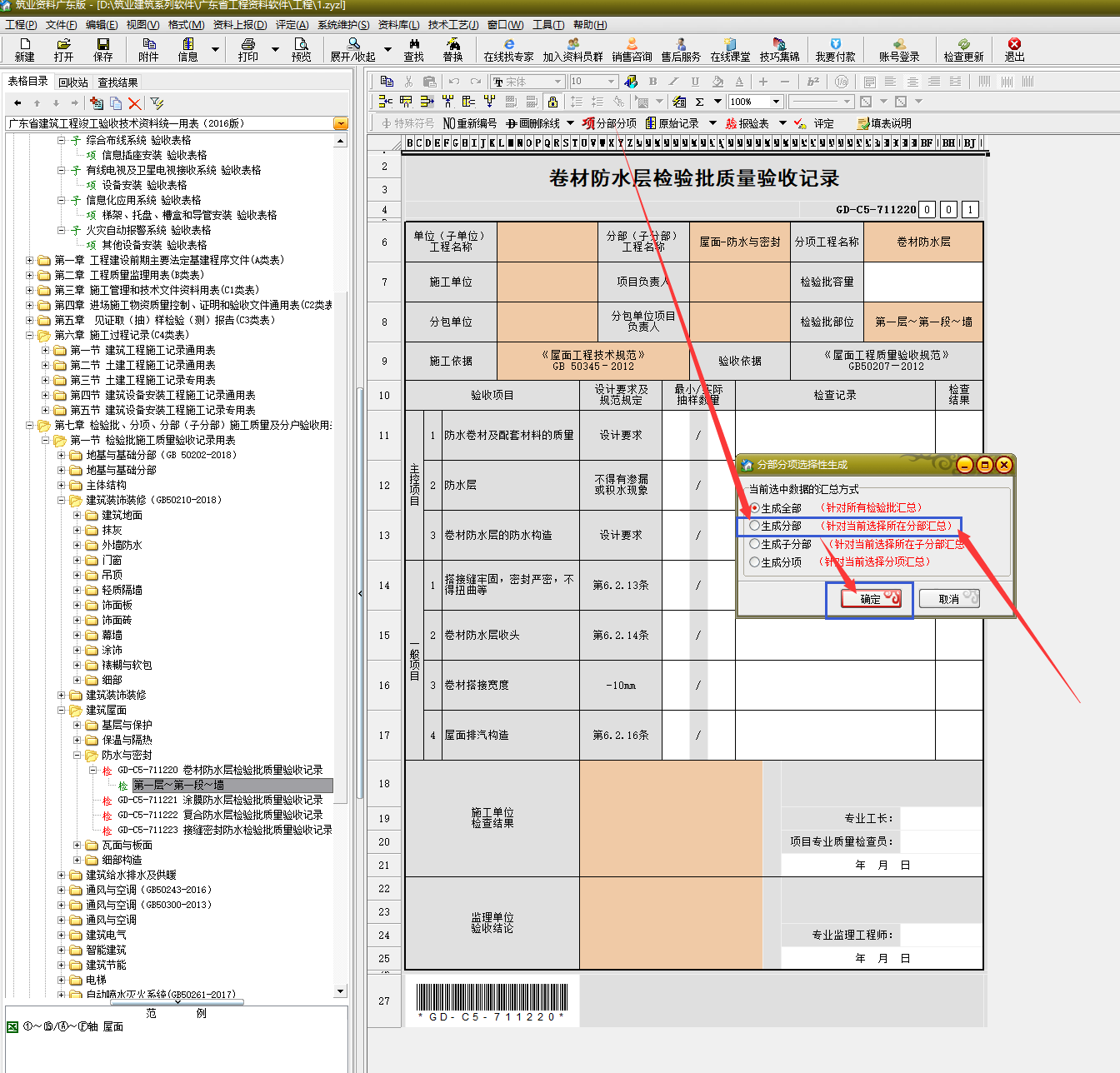Open the dropdown arrow next to 打印
Screen dimensions: 1120x1073
[275, 50]
